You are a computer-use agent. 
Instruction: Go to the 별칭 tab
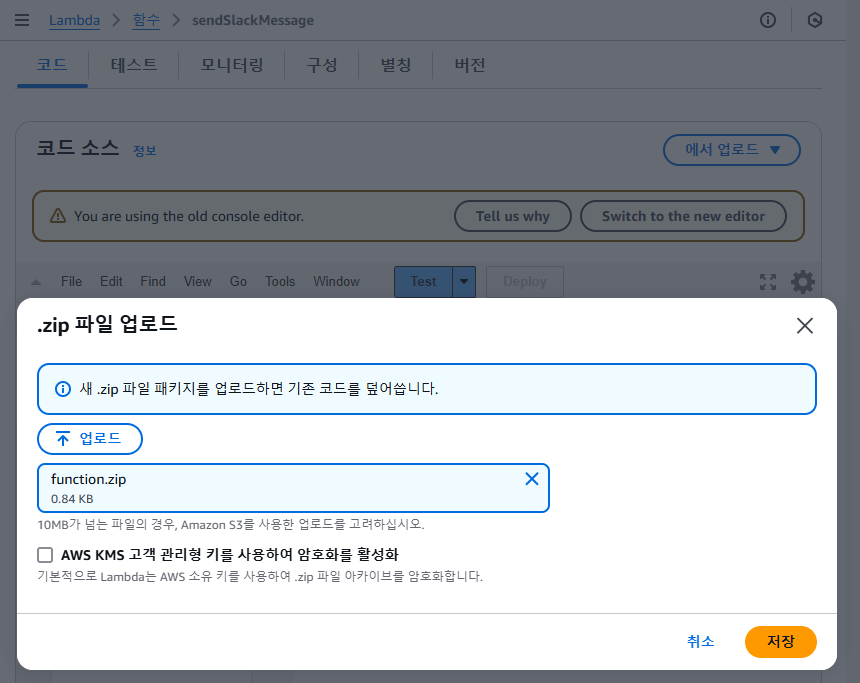tap(395, 65)
